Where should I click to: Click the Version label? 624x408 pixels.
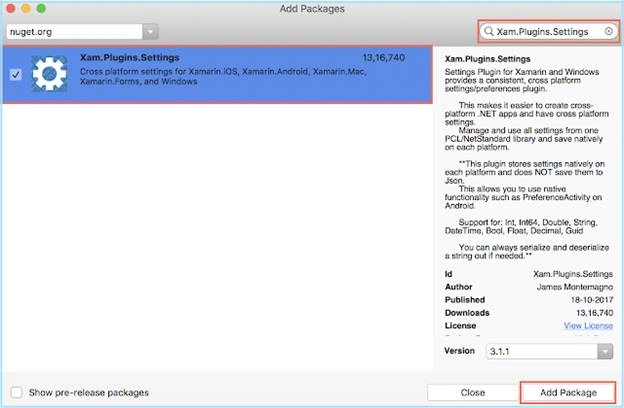pyautogui.click(x=460, y=351)
